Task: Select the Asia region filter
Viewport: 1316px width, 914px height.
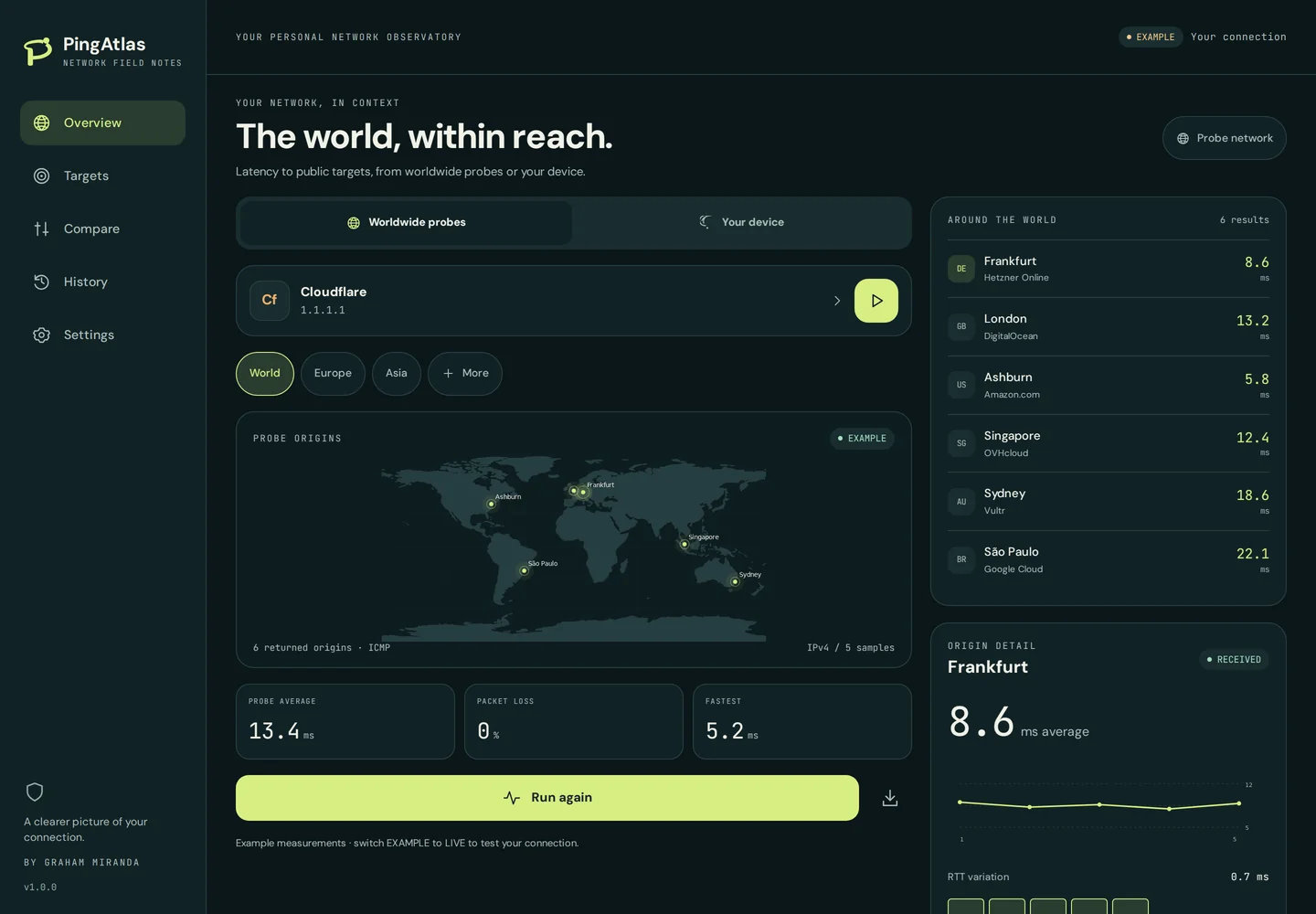Action: (397, 373)
